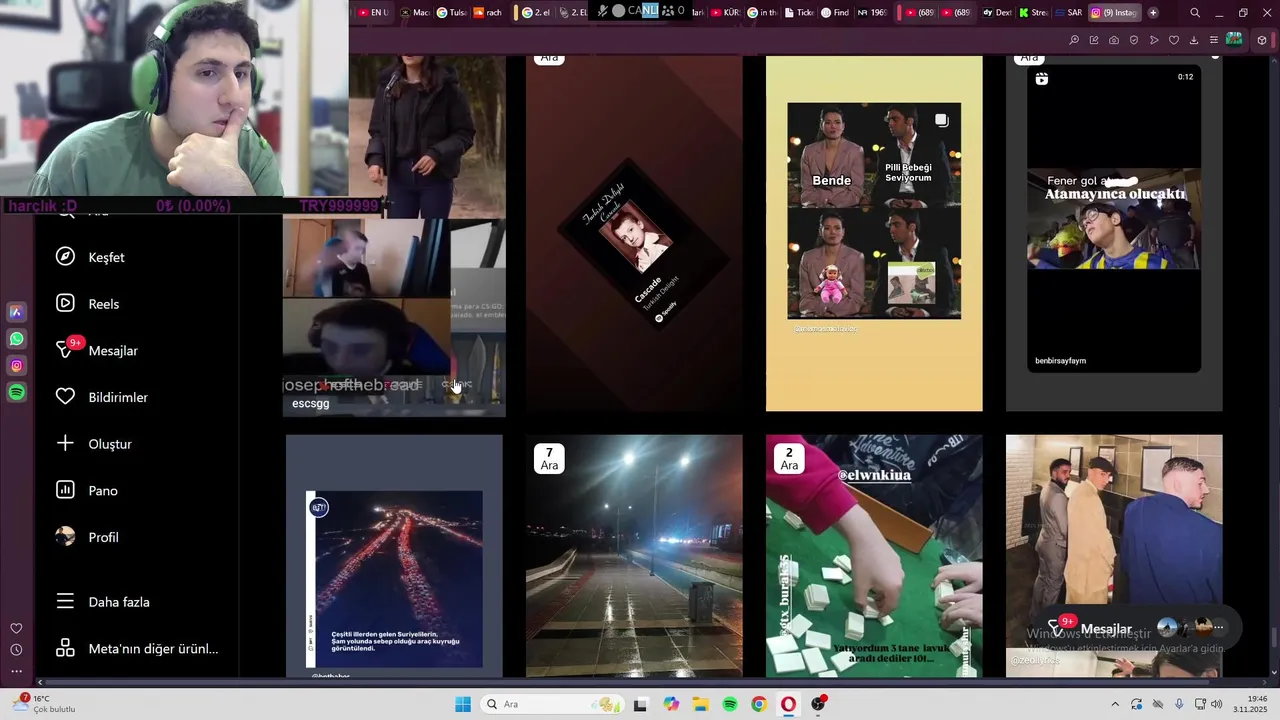
Task: Click the Opera toolbar shield icon
Action: 1134,40
